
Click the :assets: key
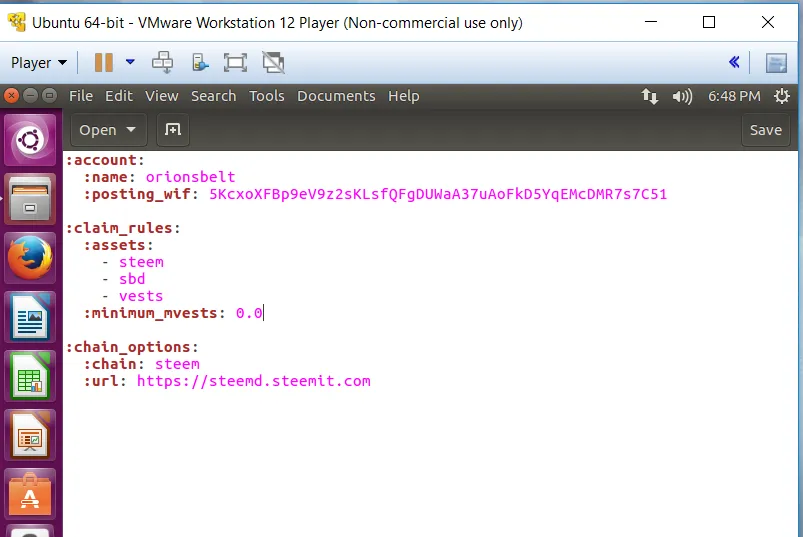click(x=118, y=245)
